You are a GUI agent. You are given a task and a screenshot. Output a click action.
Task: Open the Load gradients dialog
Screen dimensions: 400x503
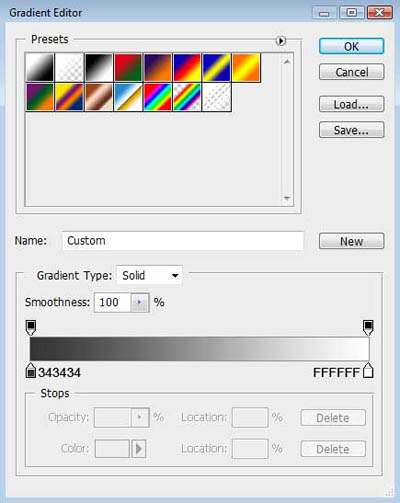point(351,104)
